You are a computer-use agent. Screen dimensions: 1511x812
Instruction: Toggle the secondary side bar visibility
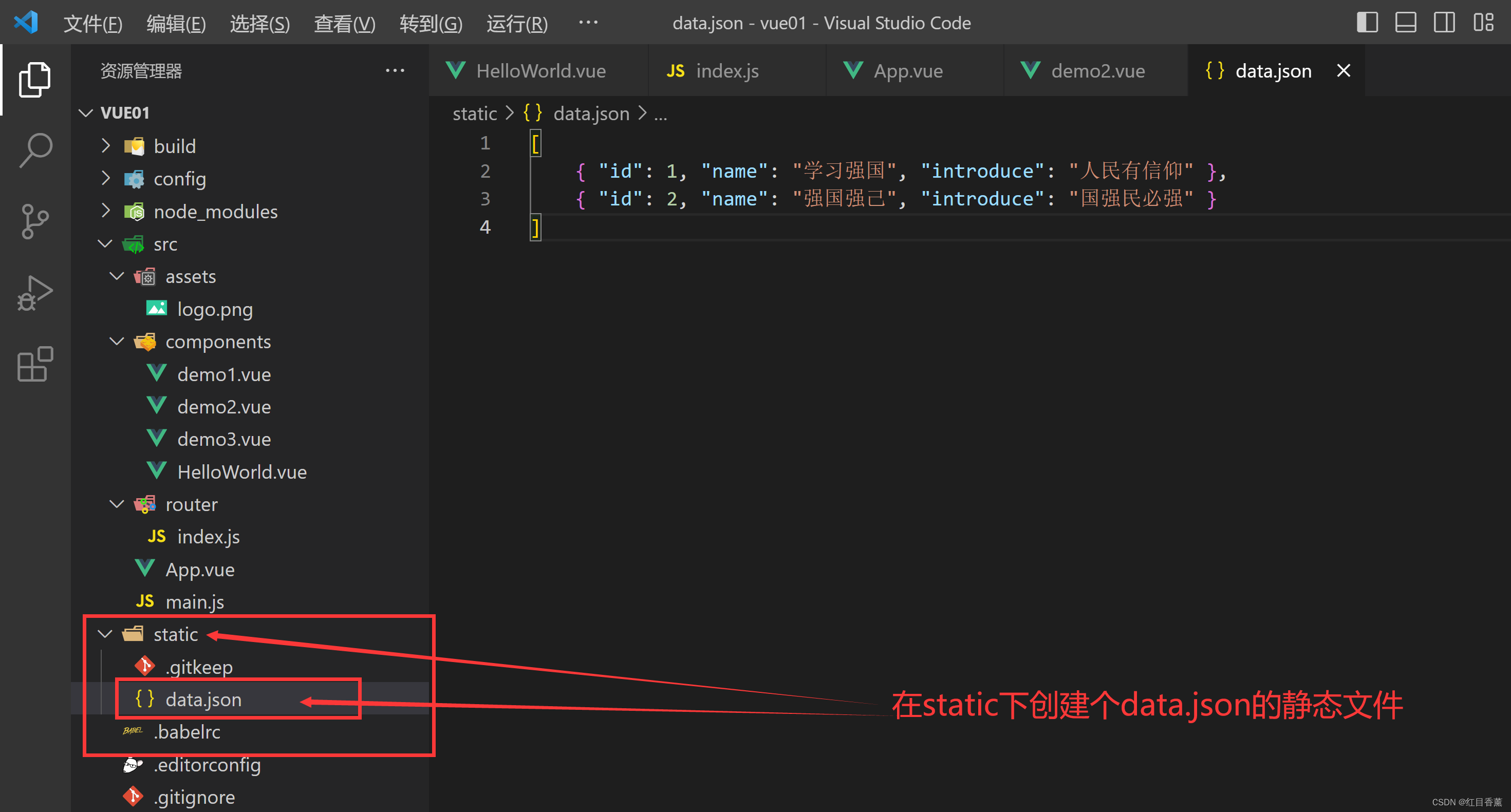coord(1444,23)
